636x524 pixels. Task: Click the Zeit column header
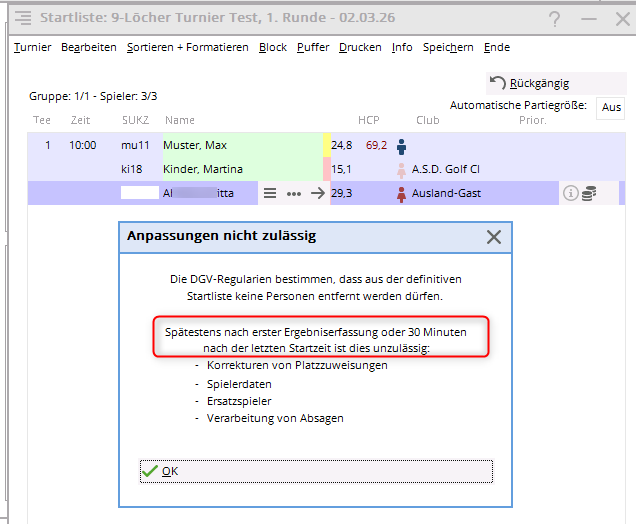80,120
